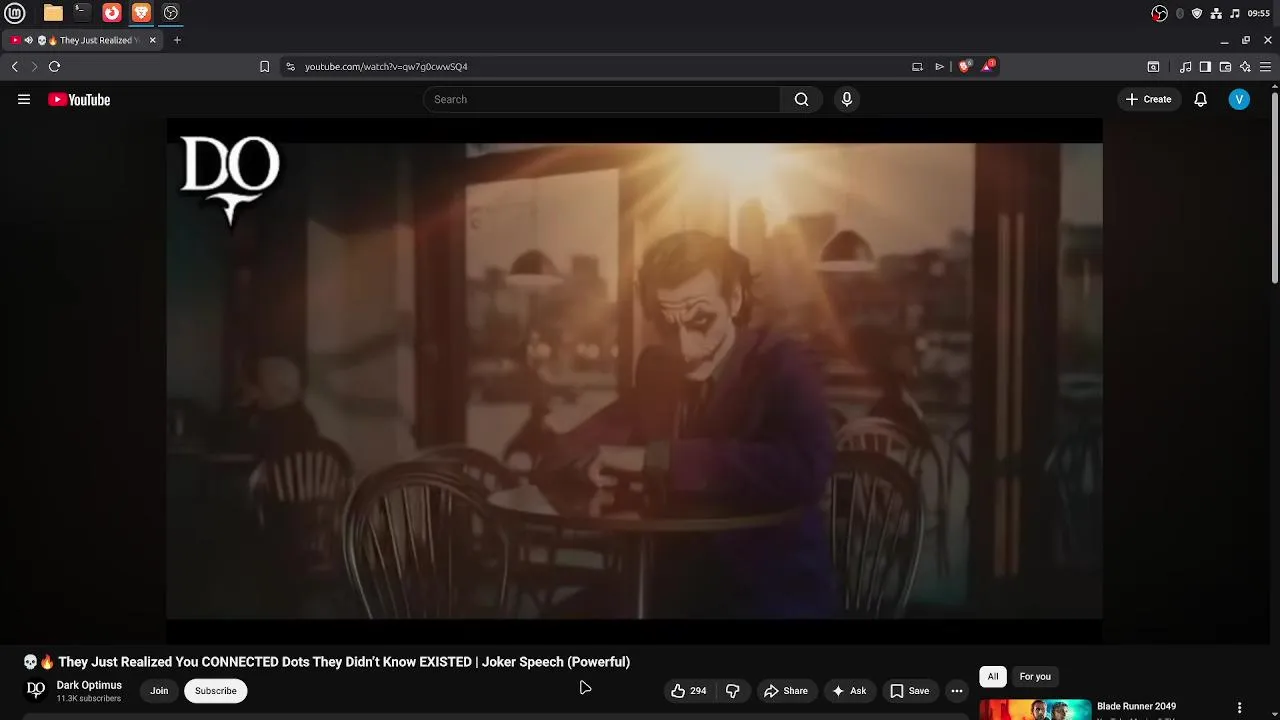Focus the address bar URL

point(386,67)
